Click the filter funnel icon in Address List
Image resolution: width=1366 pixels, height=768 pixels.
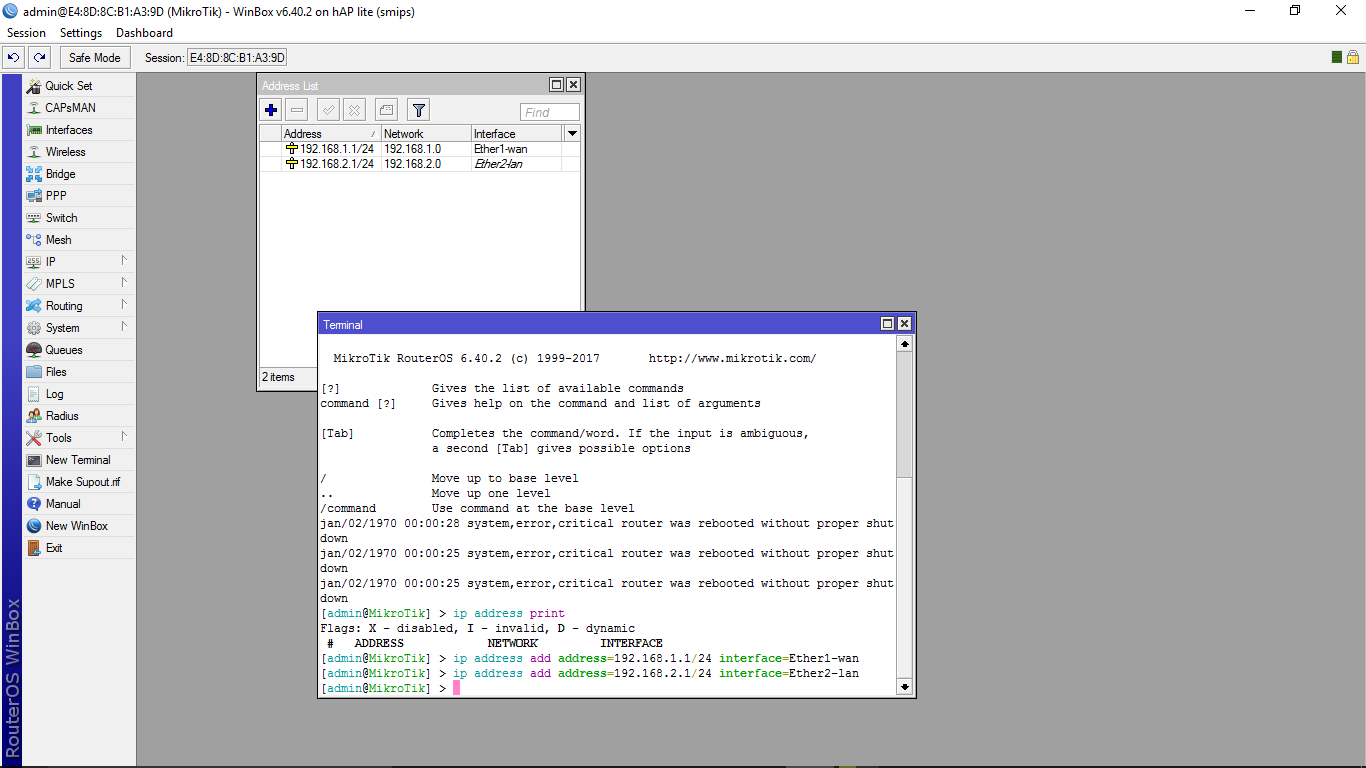pyautogui.click(x=419, y=110)
